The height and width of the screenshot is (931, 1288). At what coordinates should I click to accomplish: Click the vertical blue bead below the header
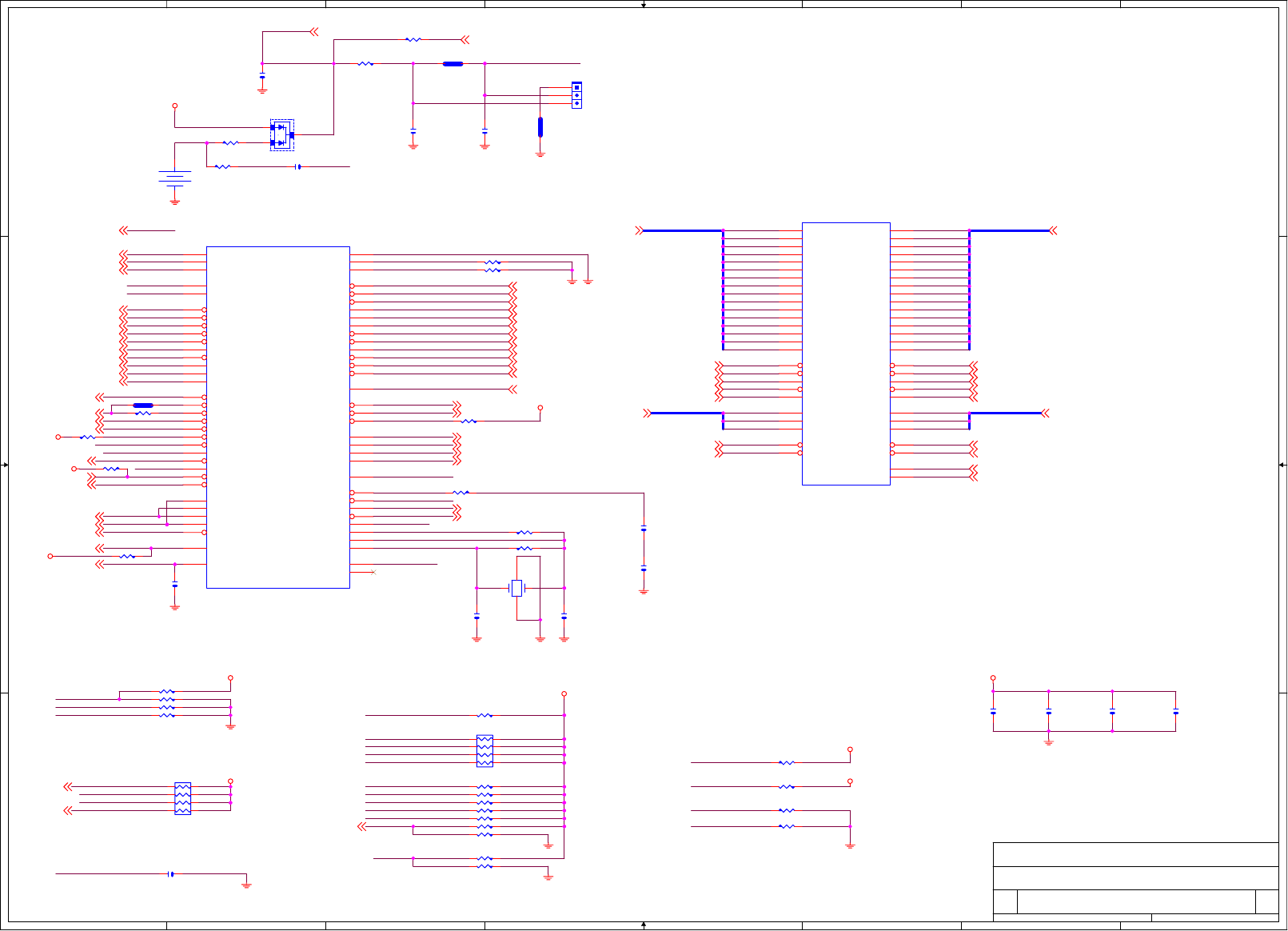[540, 126]
